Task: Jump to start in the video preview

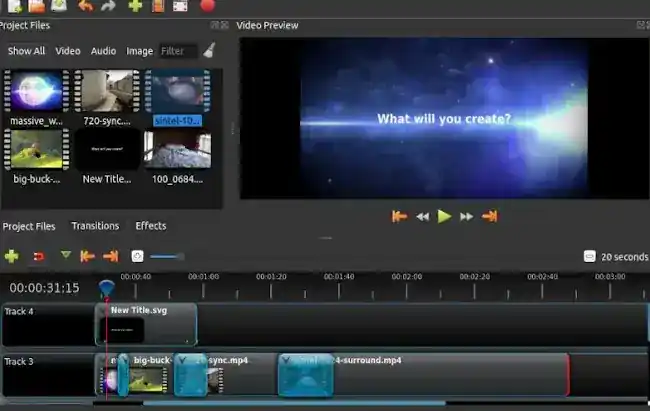Action: point(400,216)
